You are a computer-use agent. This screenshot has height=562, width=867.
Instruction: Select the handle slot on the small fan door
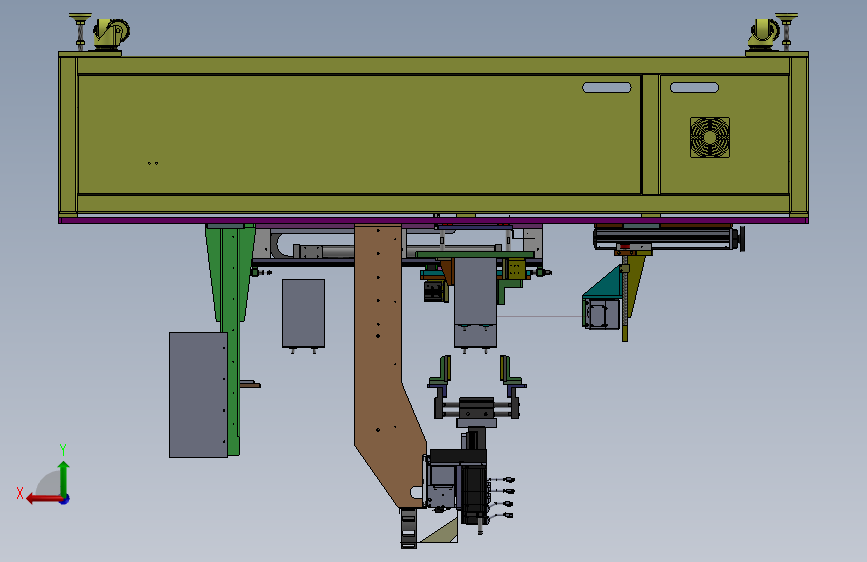[x=694, y=87]
